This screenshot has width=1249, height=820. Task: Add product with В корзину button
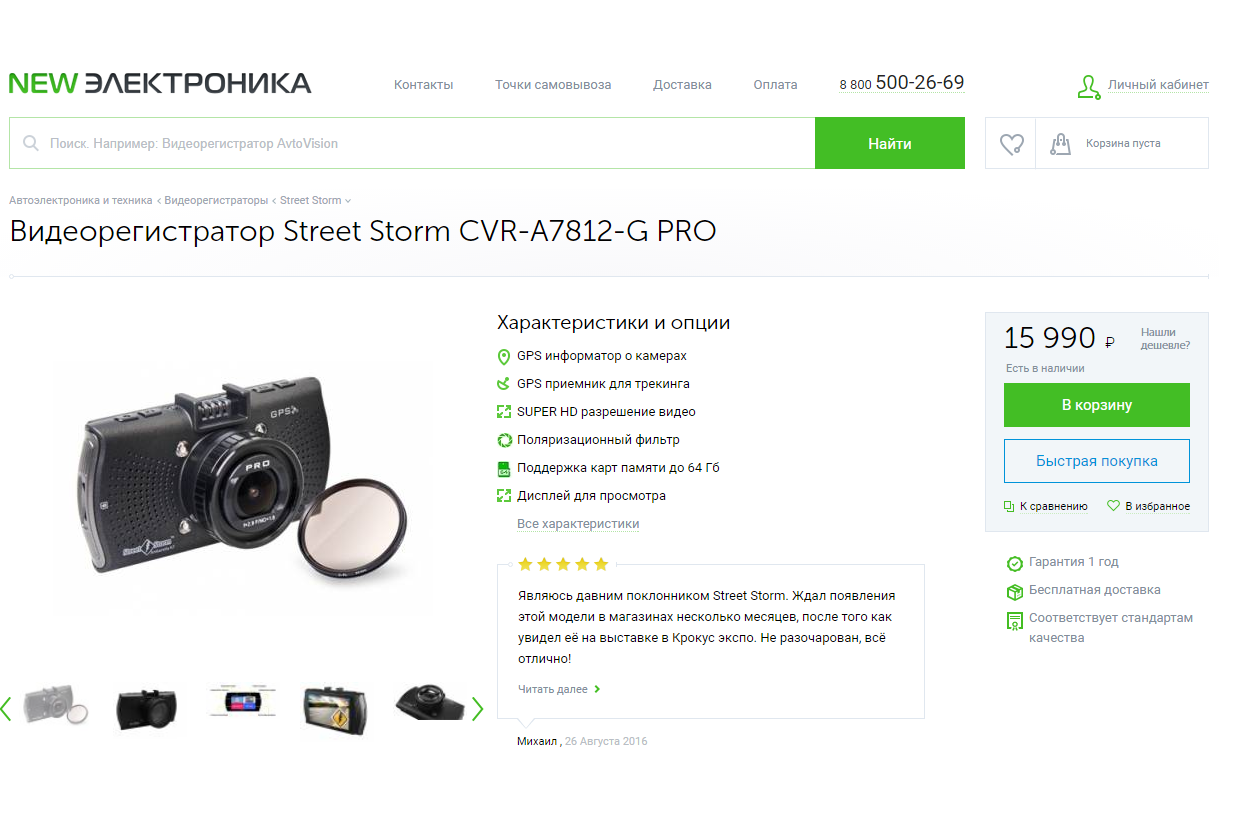click(x=1097, y=405)
